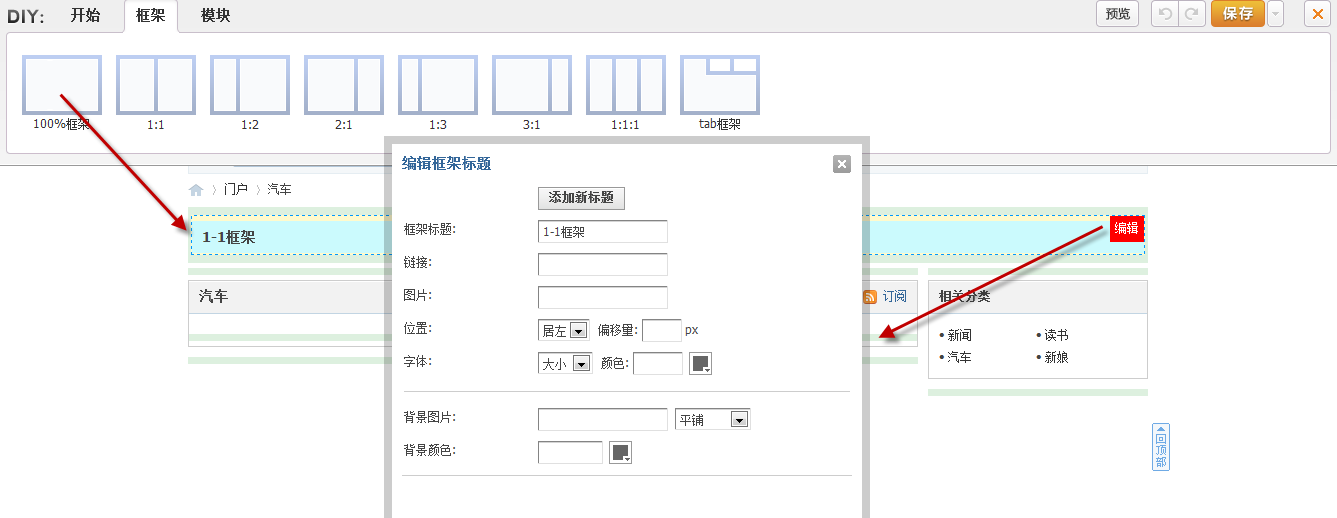The image size is (1337, 518).
Task: Click the 框架标题 text input field
Action: point(602,232)
